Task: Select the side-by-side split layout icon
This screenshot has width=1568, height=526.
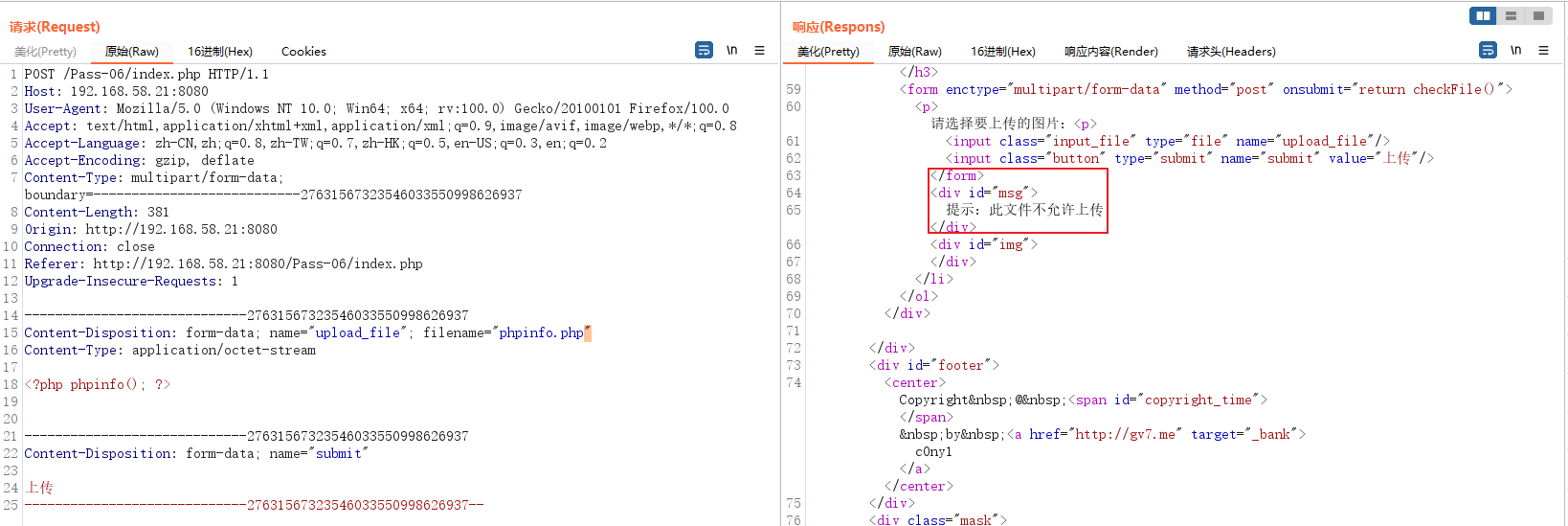Action: 1483,15
